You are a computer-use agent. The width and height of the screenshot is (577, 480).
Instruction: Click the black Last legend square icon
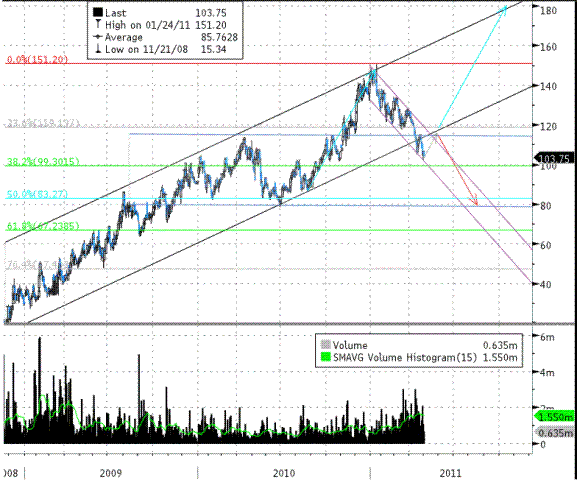98,13
